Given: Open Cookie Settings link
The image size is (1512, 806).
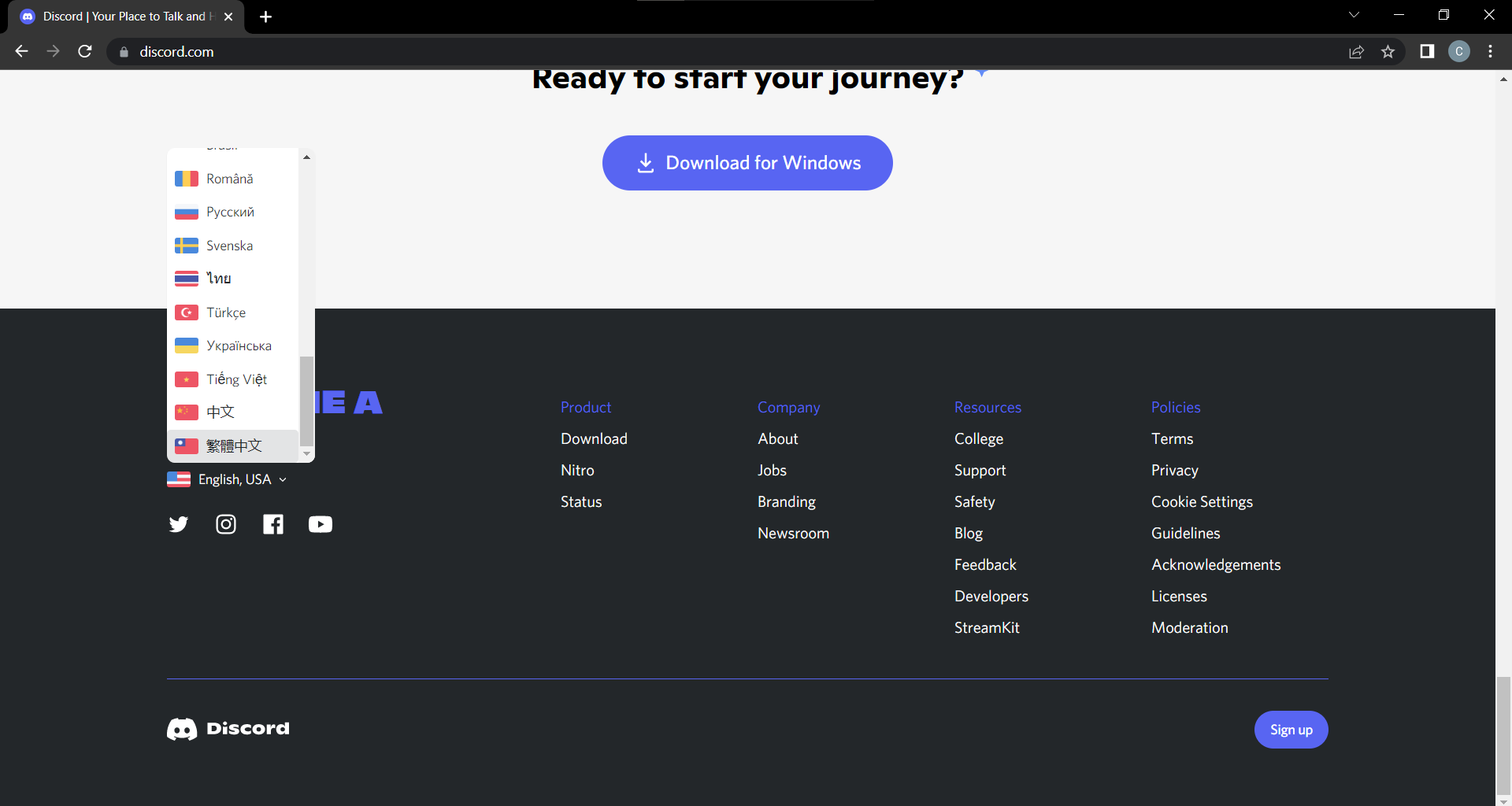Looking at the screenshot, I should point(1202,501).
